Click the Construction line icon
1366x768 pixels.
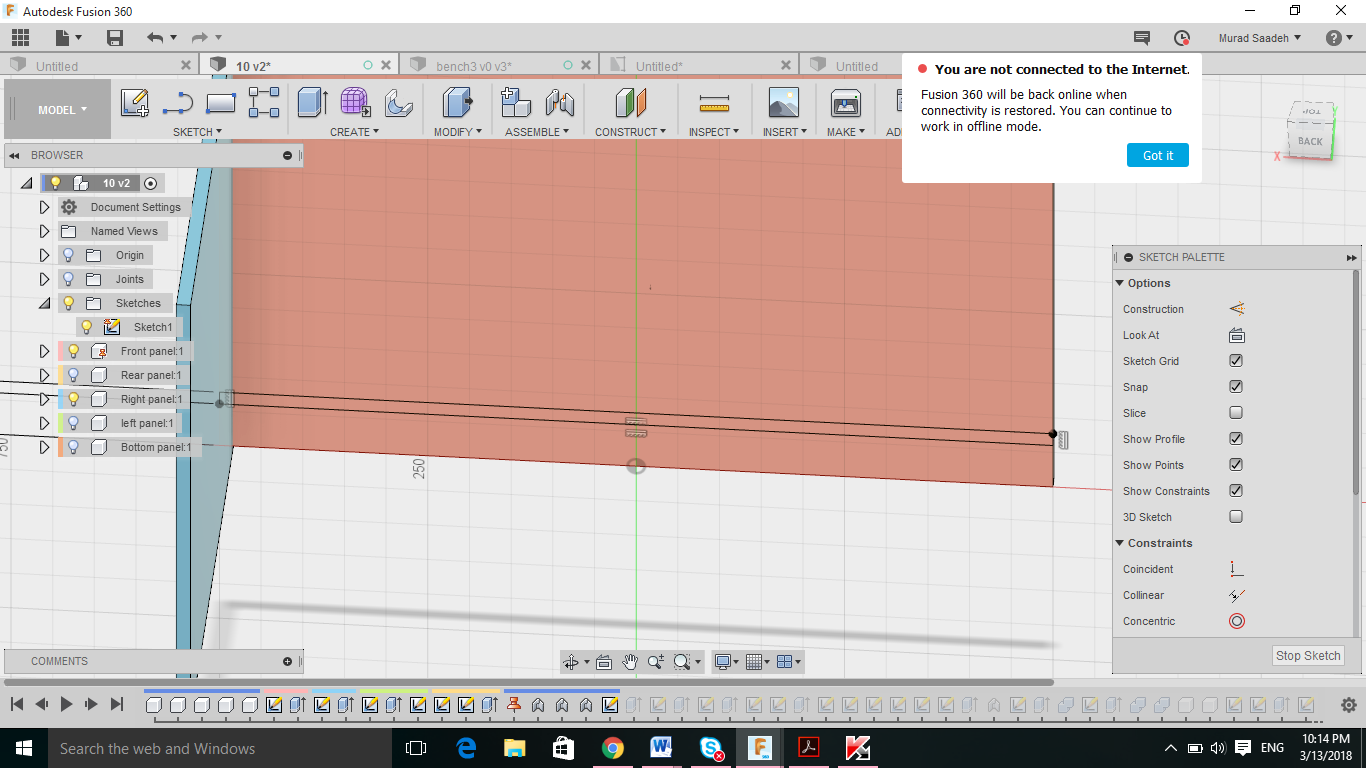click(x=1237, y=309)
